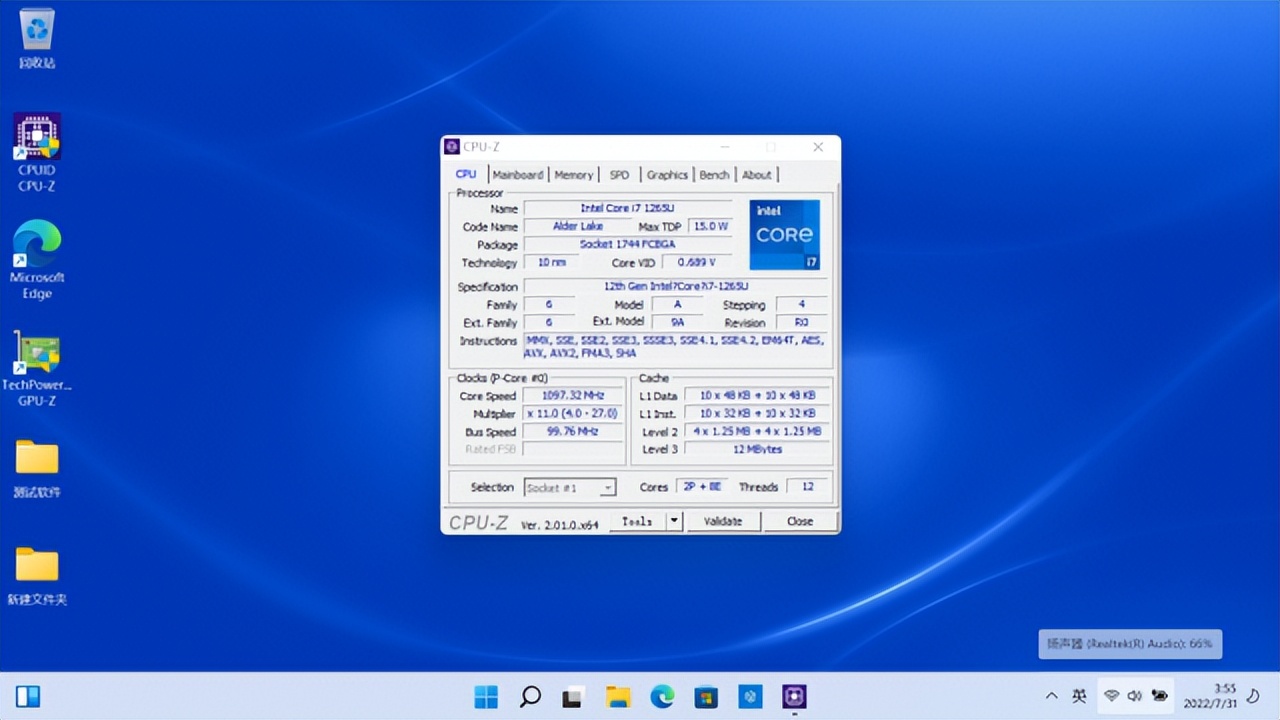Open the Bench tab in CPU-Z

tap(714, 174)
